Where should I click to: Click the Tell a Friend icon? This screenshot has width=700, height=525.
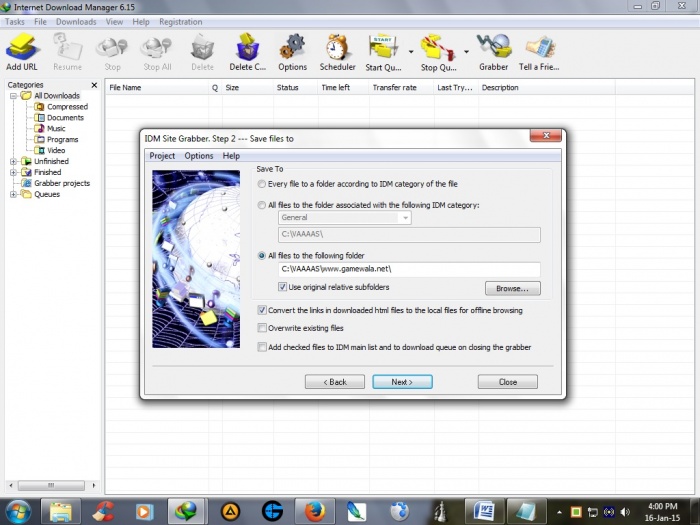pos(539,52)
